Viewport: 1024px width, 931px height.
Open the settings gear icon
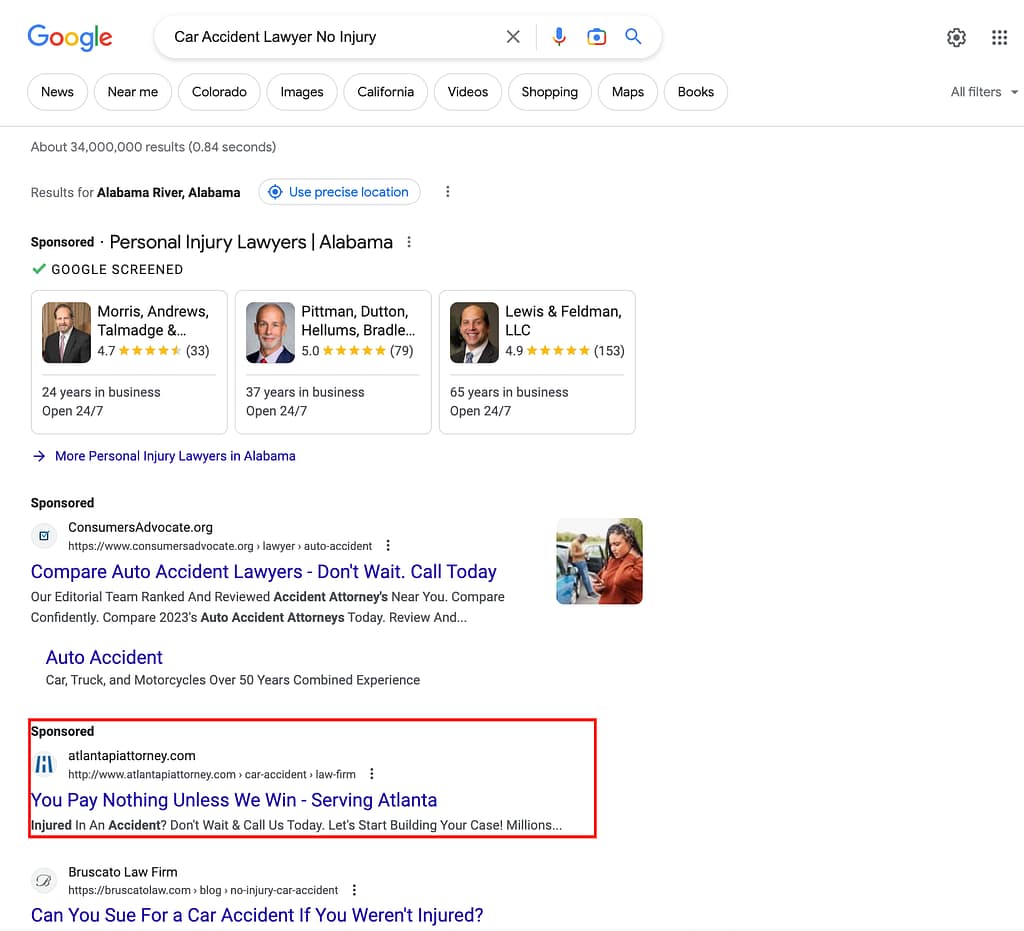pos(956,37)
